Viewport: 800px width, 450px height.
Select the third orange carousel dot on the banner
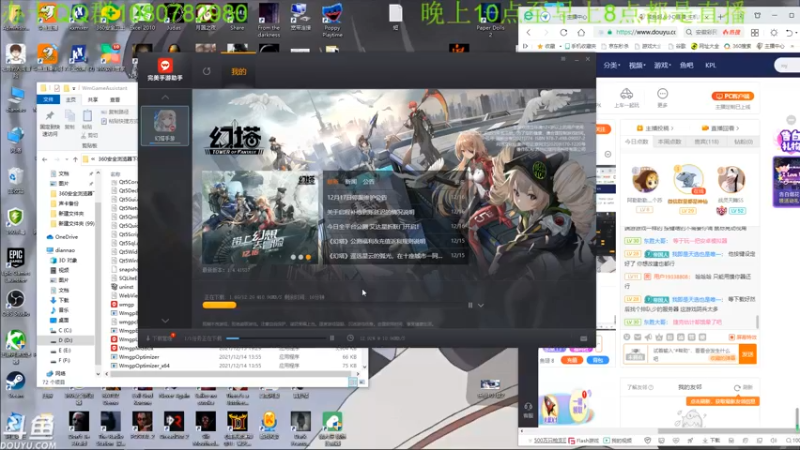coord(308,257)
